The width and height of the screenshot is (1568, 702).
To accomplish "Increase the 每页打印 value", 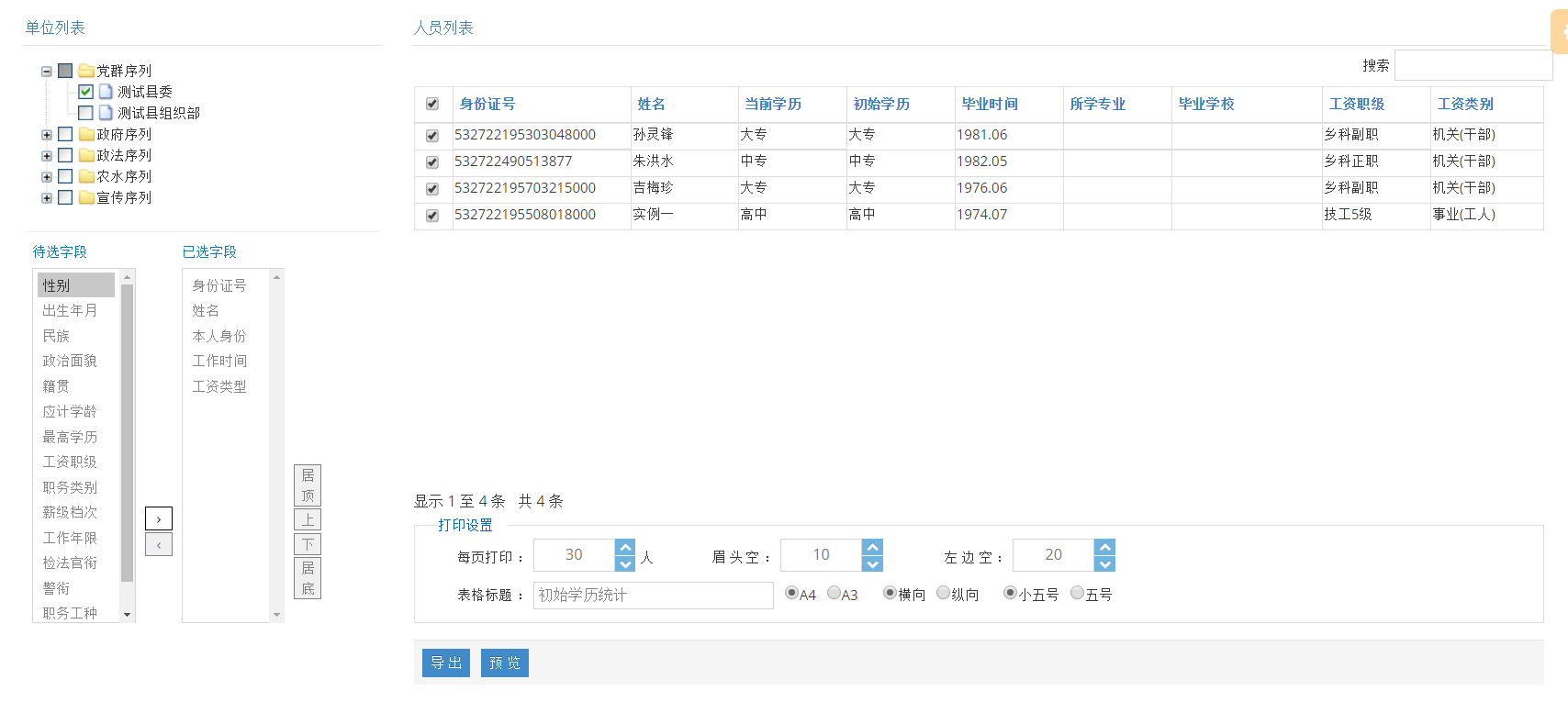I will point(625,547).
